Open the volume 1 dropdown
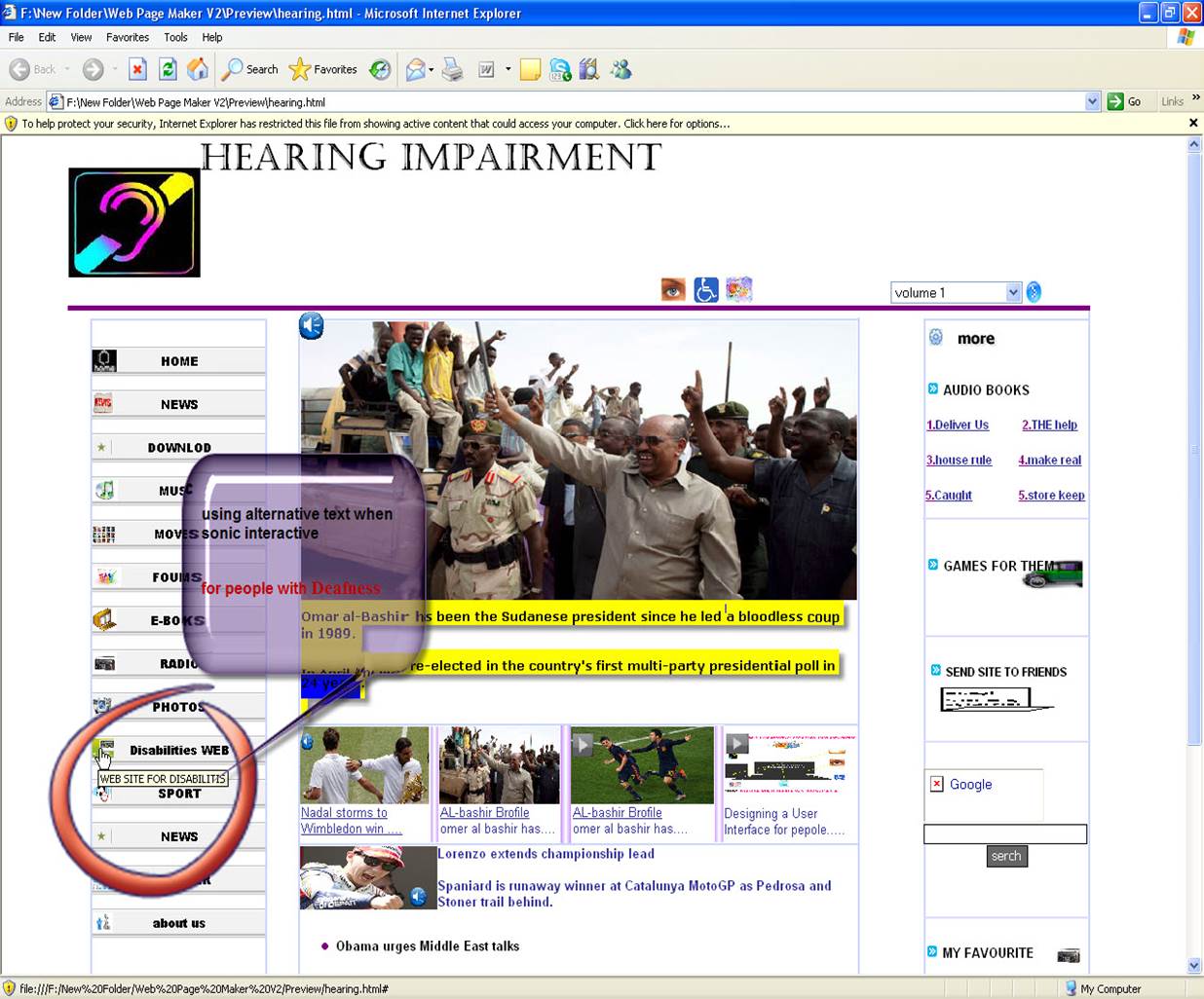 (x=1013, y=293)
